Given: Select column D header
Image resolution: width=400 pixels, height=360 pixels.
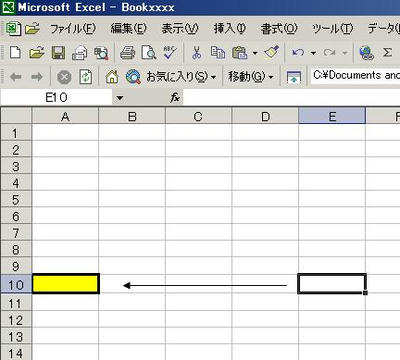Looking at the screenshot, I should [x=265, y=116].
